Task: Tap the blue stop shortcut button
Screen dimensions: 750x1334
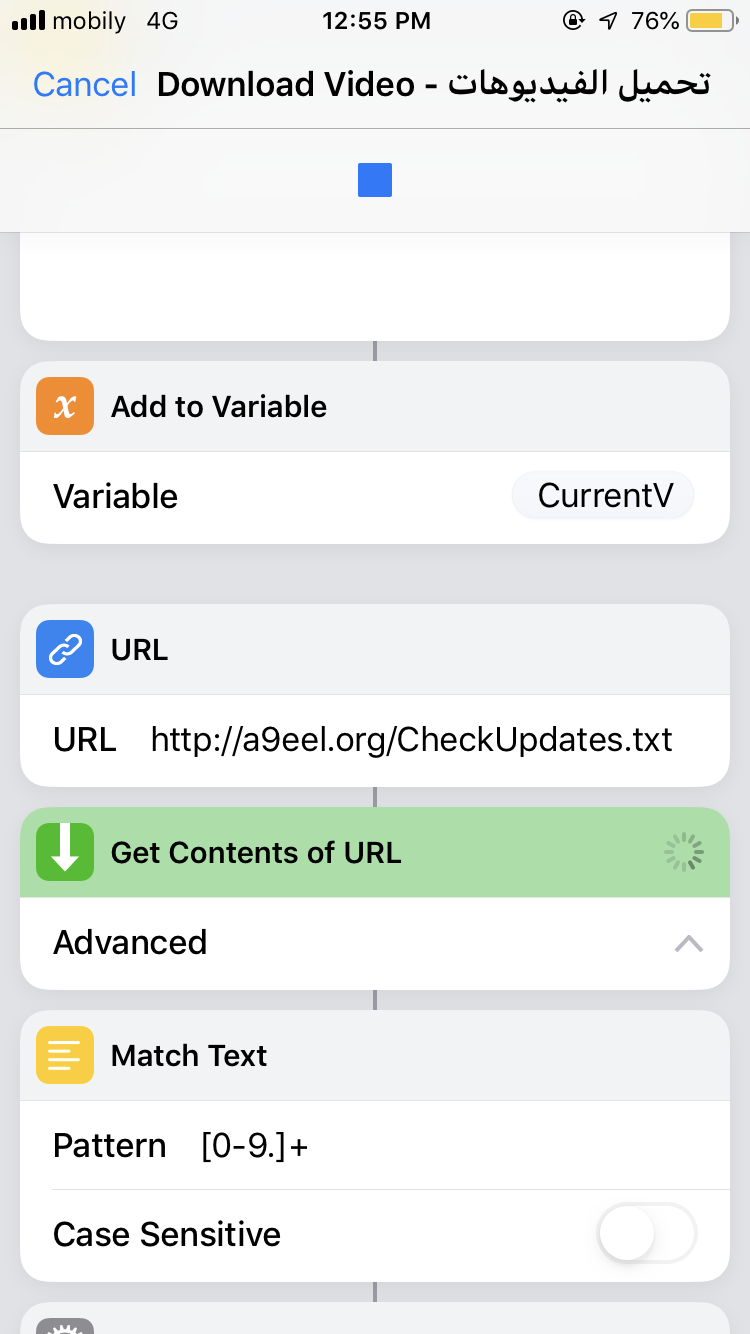Action: point(375,180)
